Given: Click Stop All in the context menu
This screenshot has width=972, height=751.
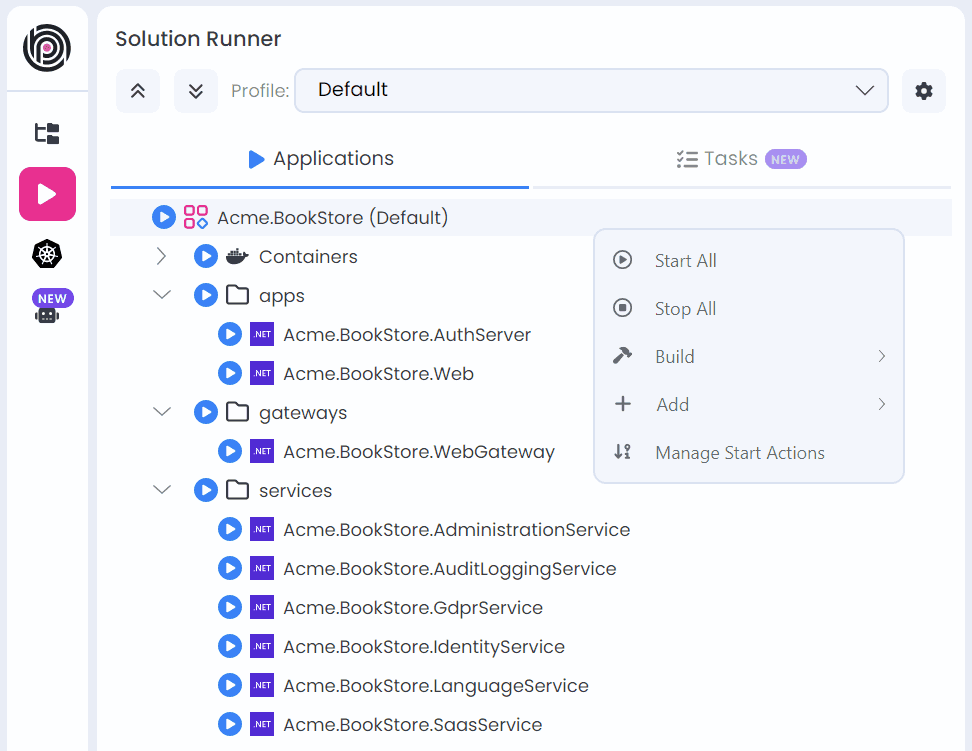Looking at the screenshot, I should (684, 308).
